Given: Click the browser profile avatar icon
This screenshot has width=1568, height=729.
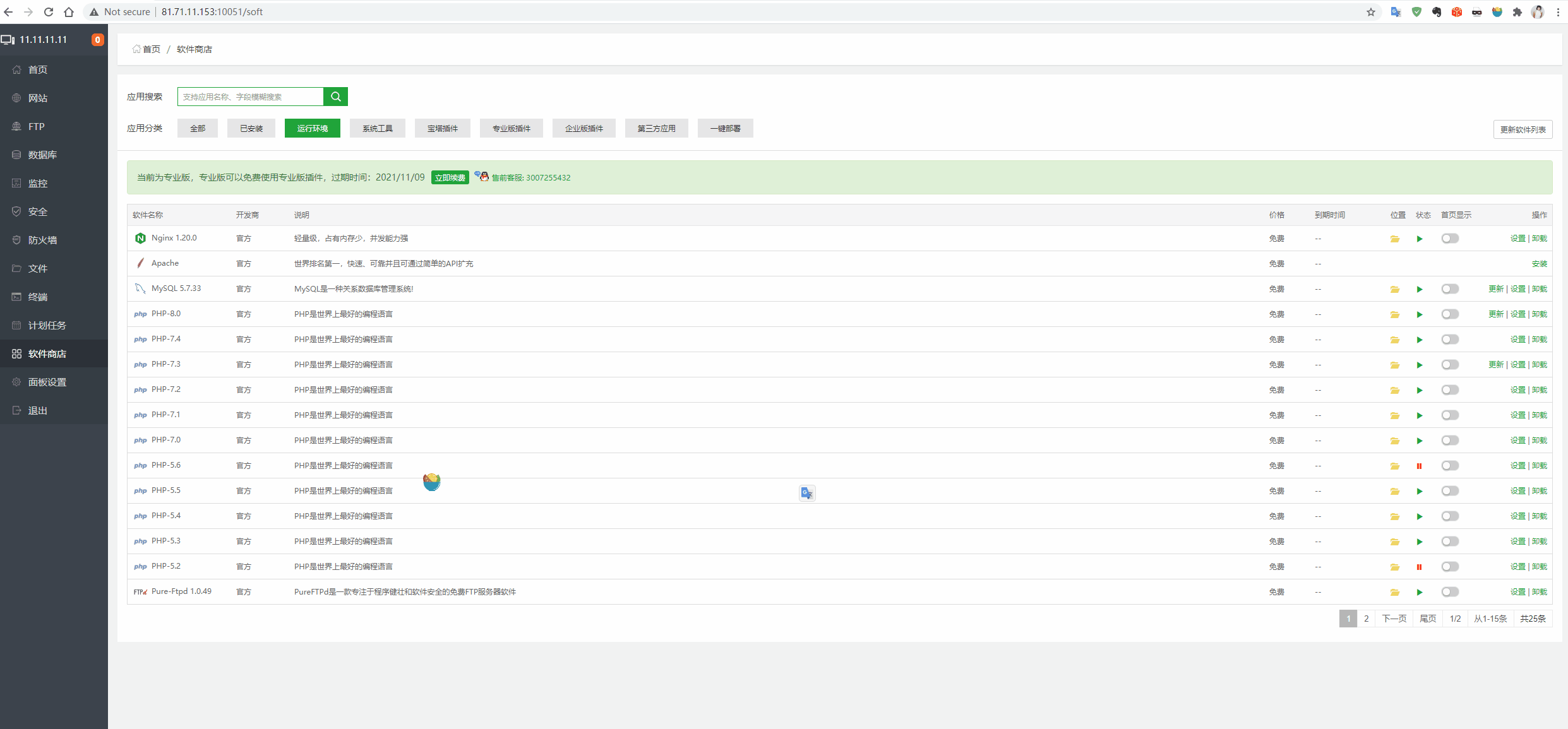Looking at the screenshot, I should 1538,12.
